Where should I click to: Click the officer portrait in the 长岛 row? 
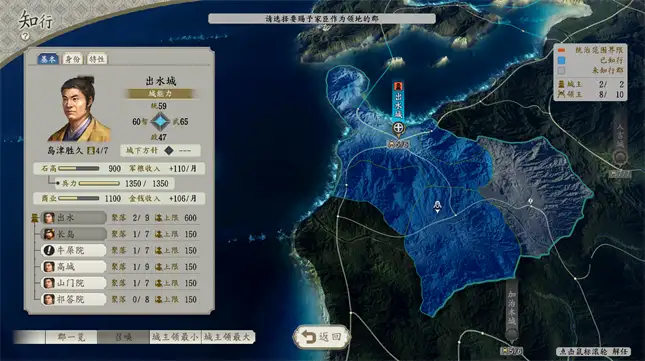coord(49,234)
